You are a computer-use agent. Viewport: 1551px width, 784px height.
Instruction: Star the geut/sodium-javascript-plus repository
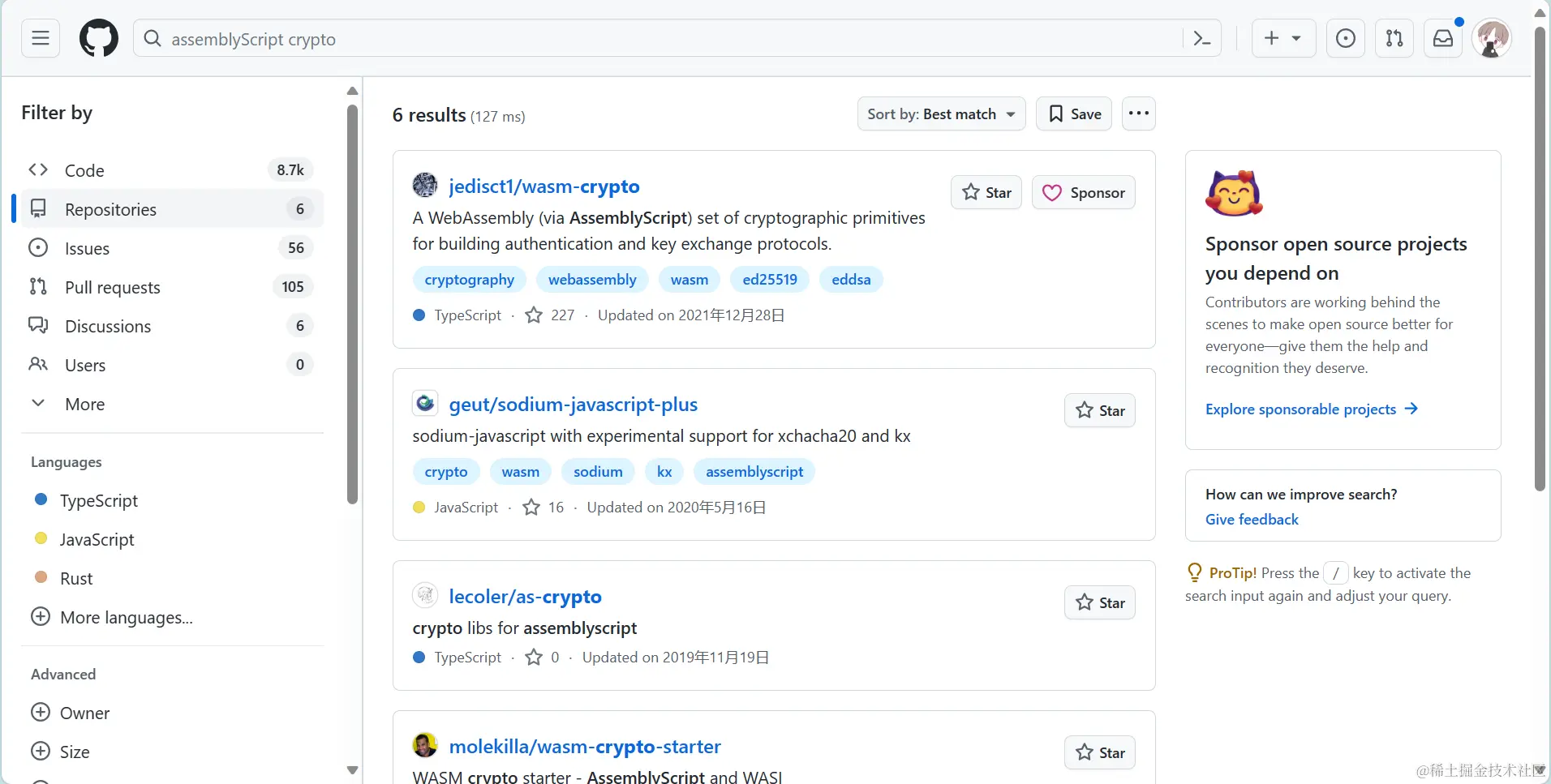(1100, 410)
